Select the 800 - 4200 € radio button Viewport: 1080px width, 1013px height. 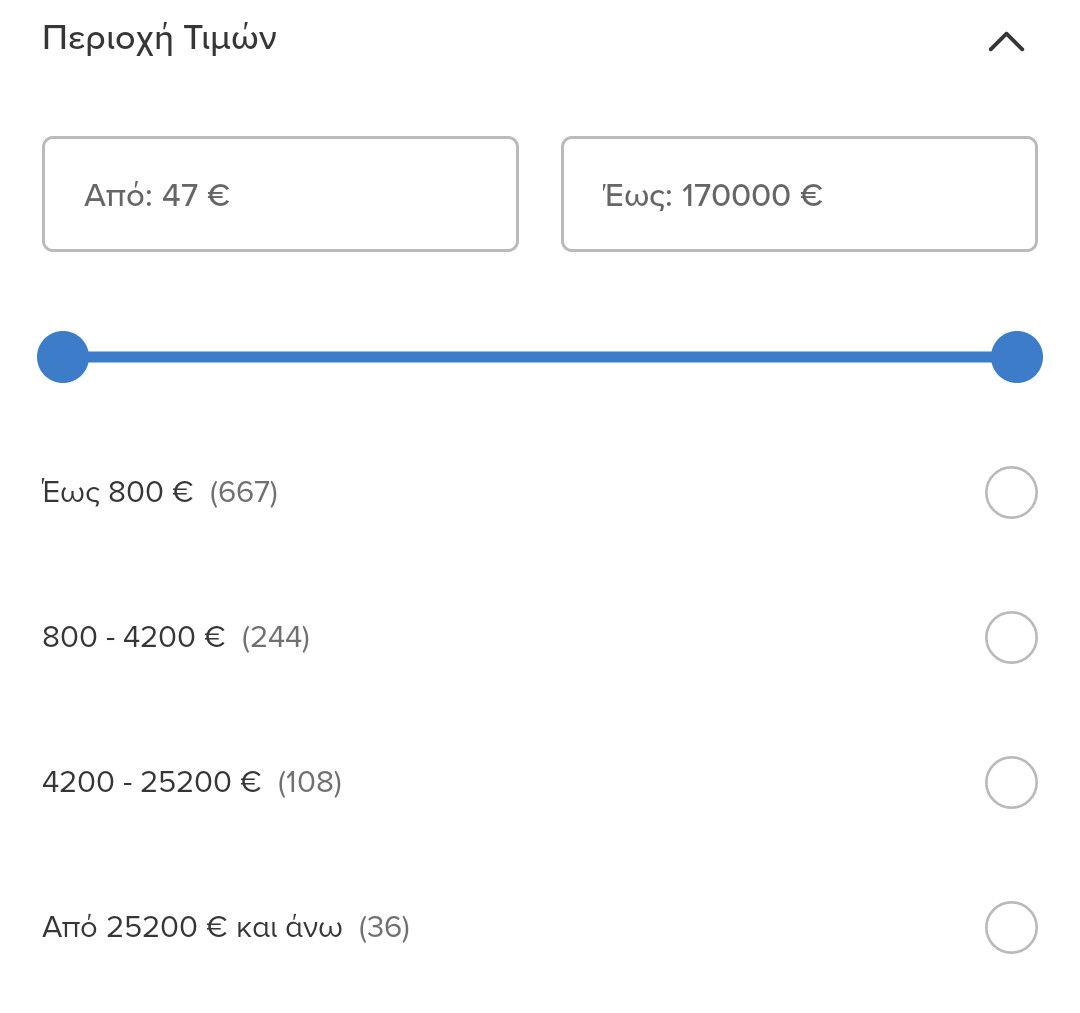(1011, 638)
